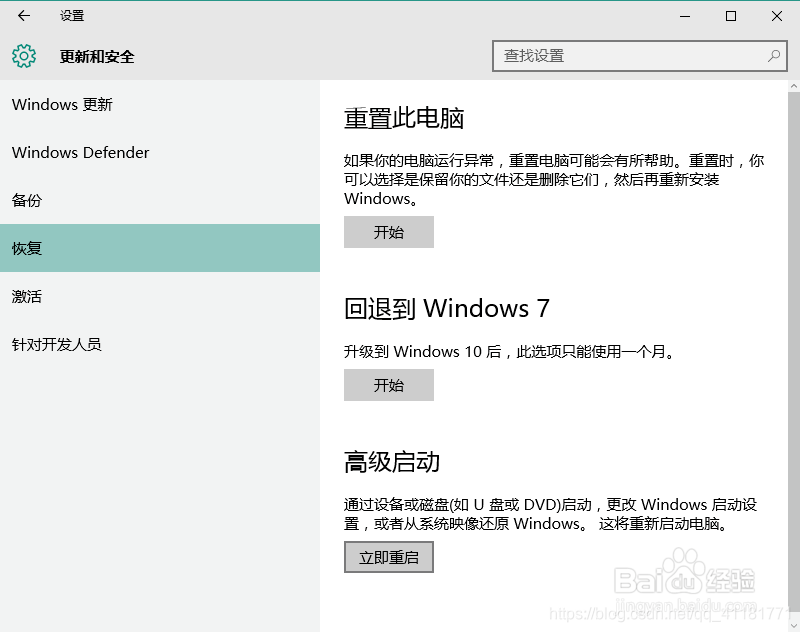Select 备份 in sidebar
The height and width of the screenshot is (632, 800).
point(160,200)
